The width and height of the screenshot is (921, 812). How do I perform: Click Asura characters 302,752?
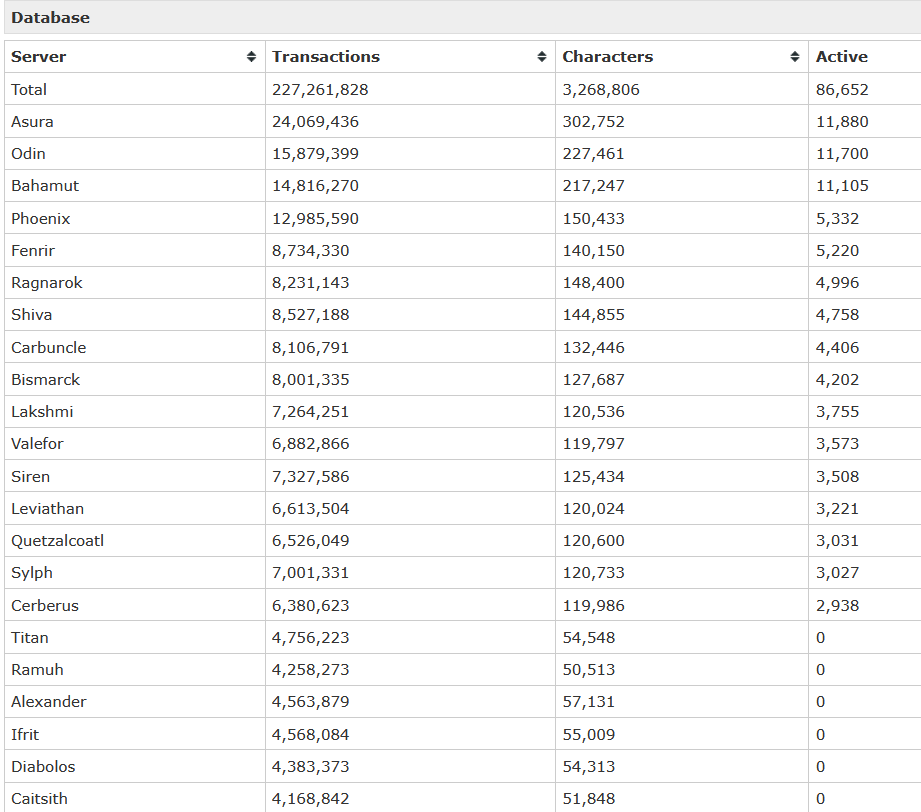593,122
